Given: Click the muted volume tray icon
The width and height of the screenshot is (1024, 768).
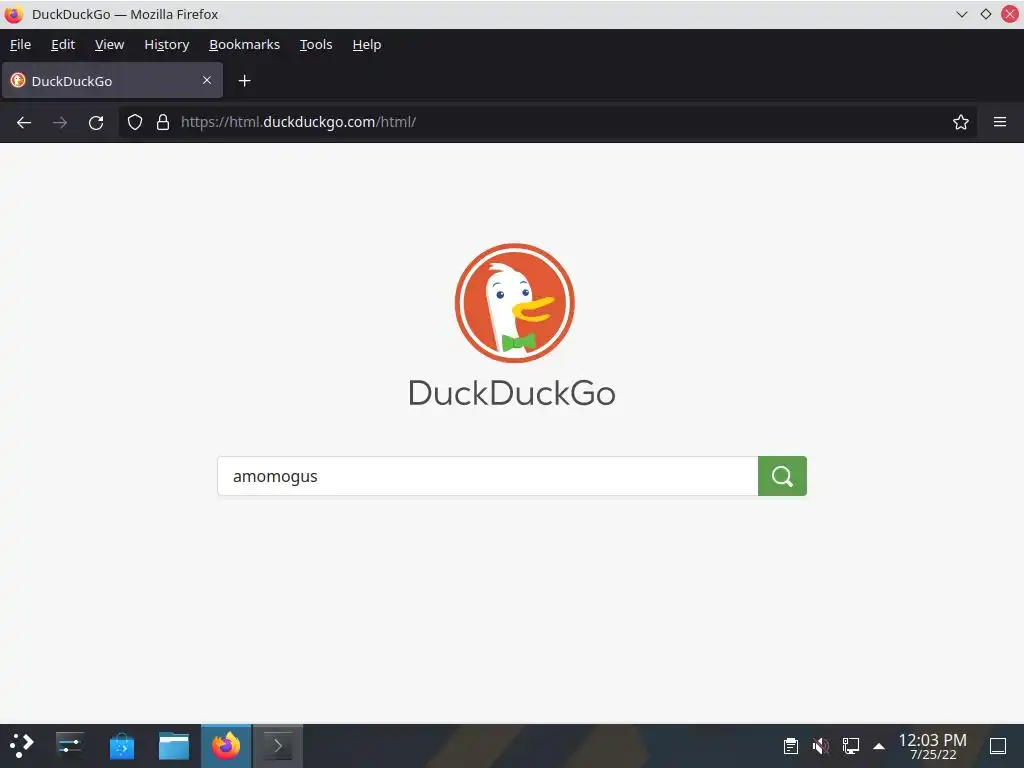Looking at the screenshot, I should point(821,746).
